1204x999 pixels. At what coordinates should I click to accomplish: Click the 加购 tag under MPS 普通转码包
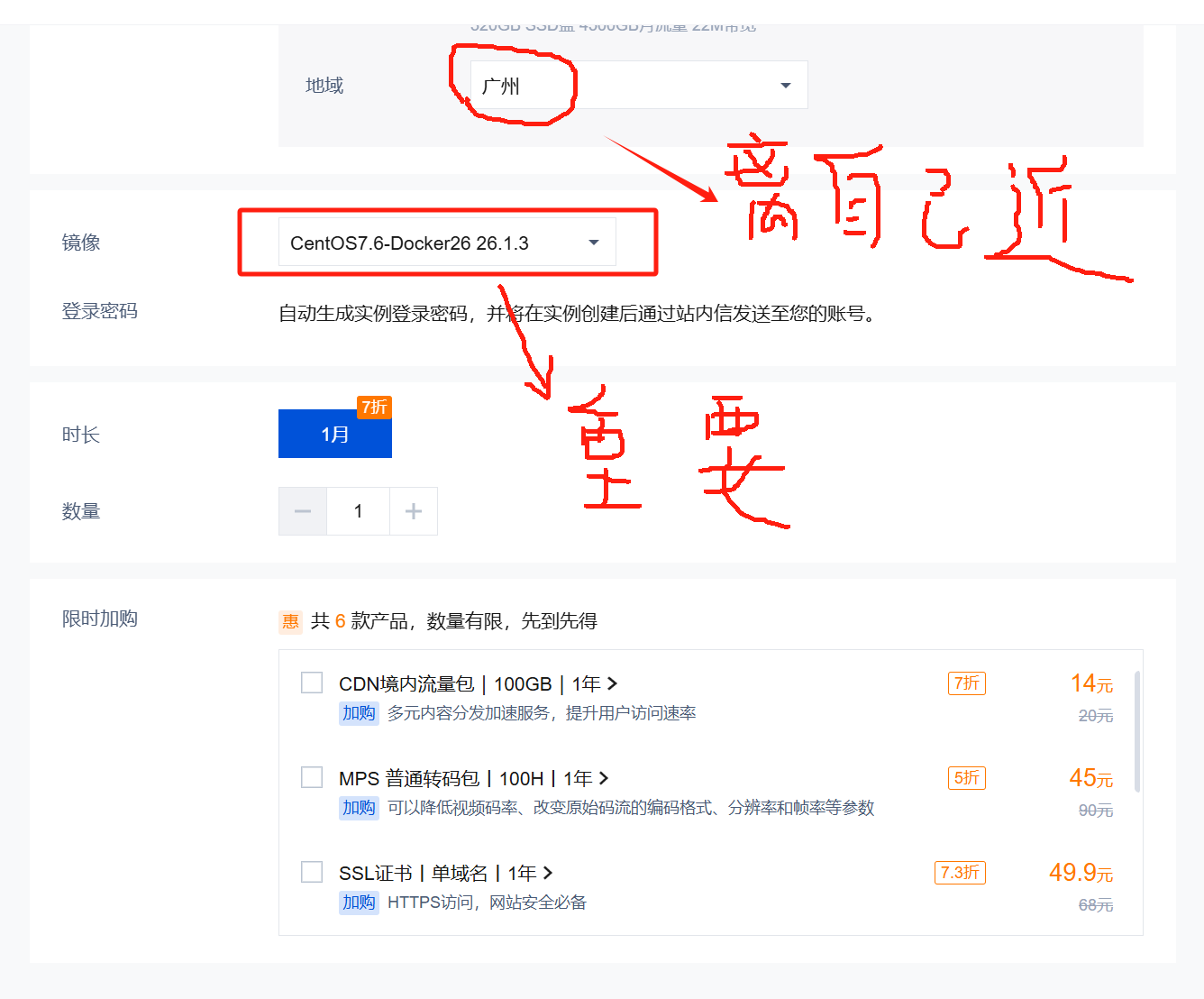[359, 808]
